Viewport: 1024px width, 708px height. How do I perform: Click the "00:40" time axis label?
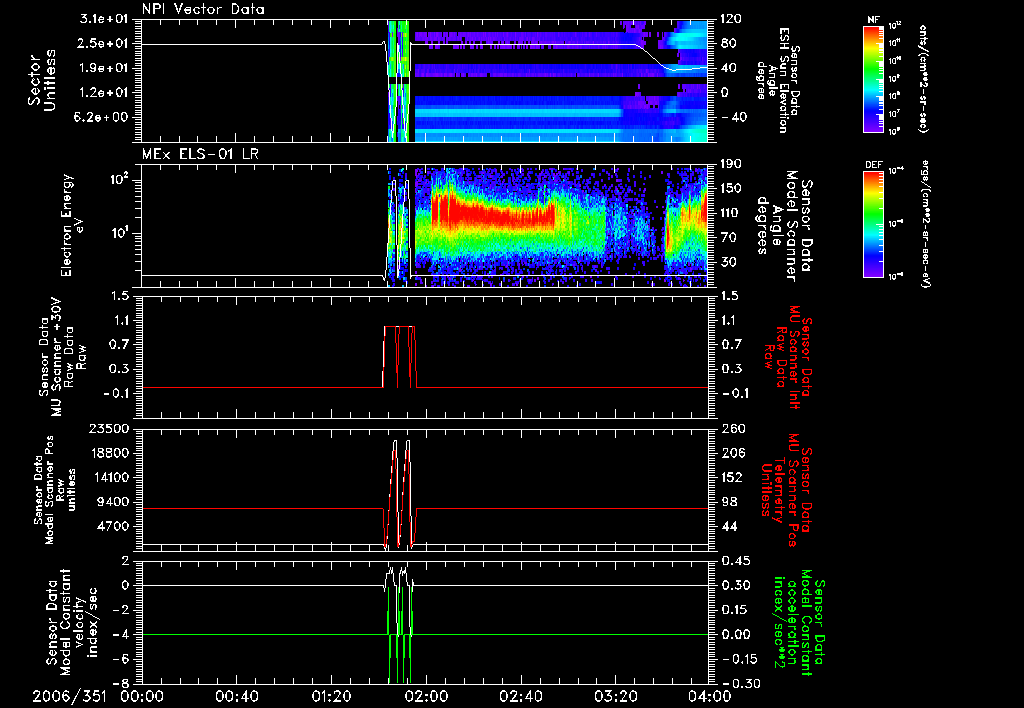coord(236,696)
